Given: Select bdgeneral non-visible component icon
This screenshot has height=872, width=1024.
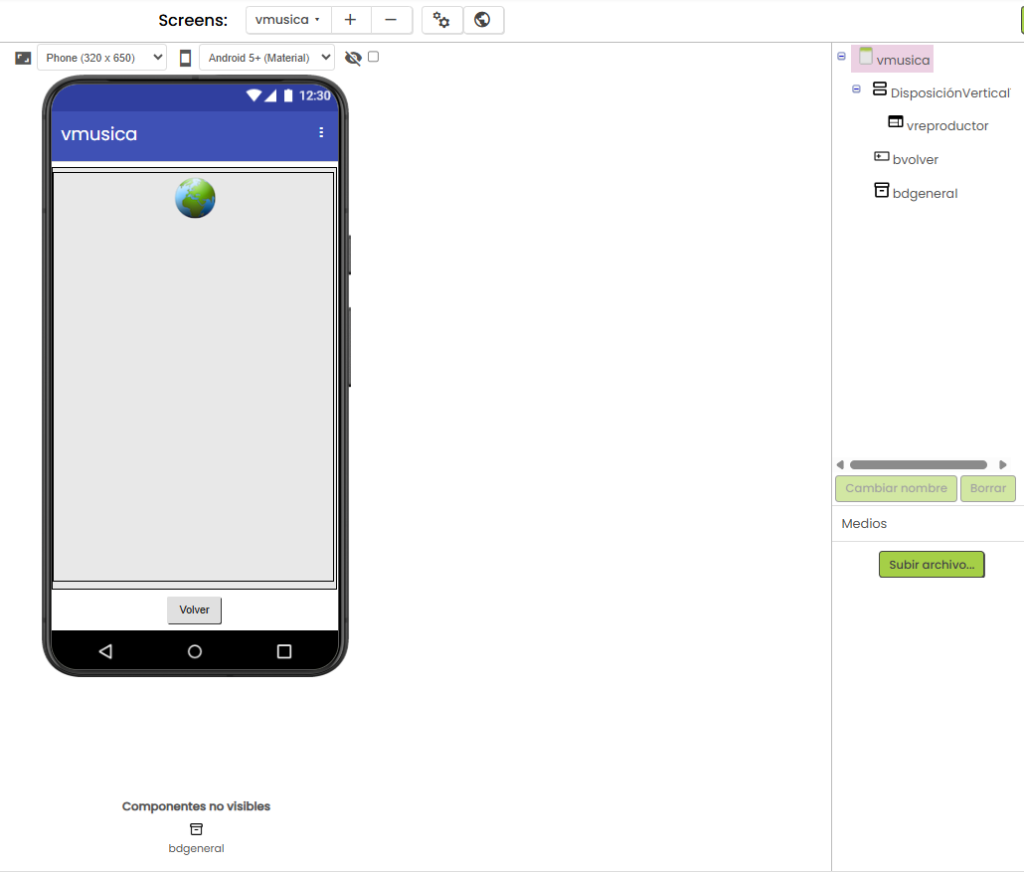Looking at the screenshot, I should pos(196,829).
